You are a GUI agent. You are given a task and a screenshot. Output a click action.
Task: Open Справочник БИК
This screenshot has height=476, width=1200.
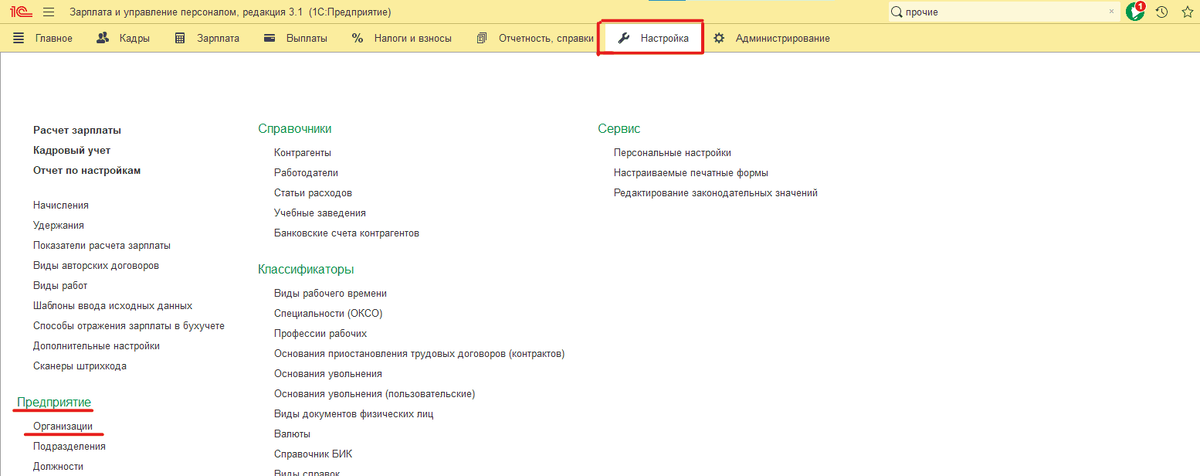[313, 454]
